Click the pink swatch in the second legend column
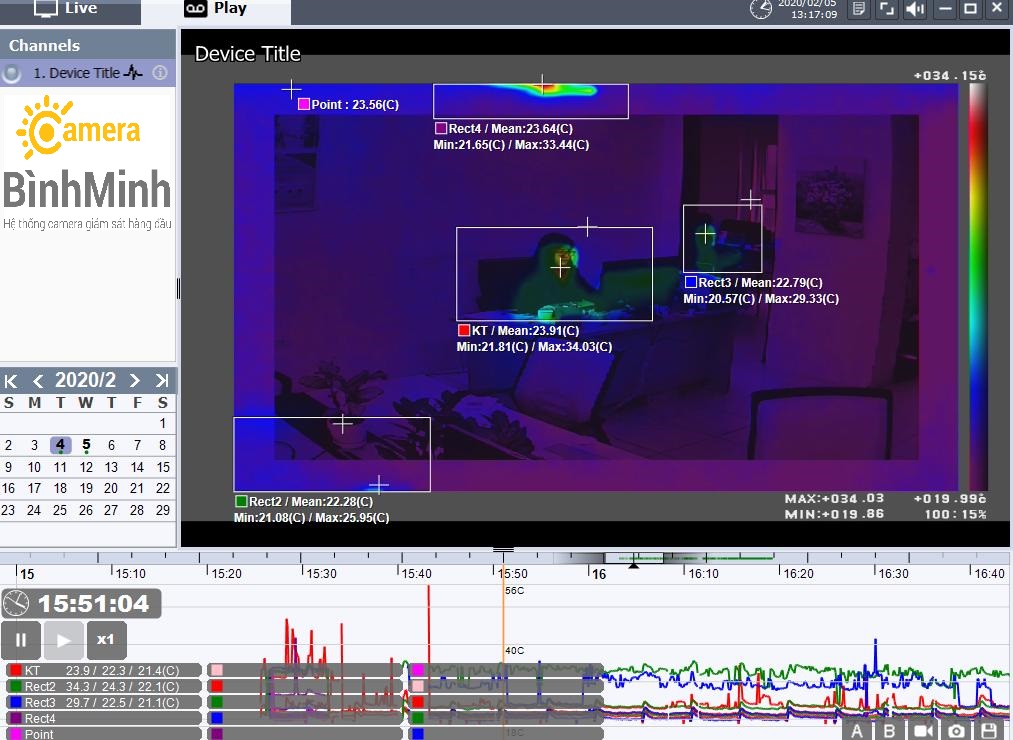 coord(217,670)
